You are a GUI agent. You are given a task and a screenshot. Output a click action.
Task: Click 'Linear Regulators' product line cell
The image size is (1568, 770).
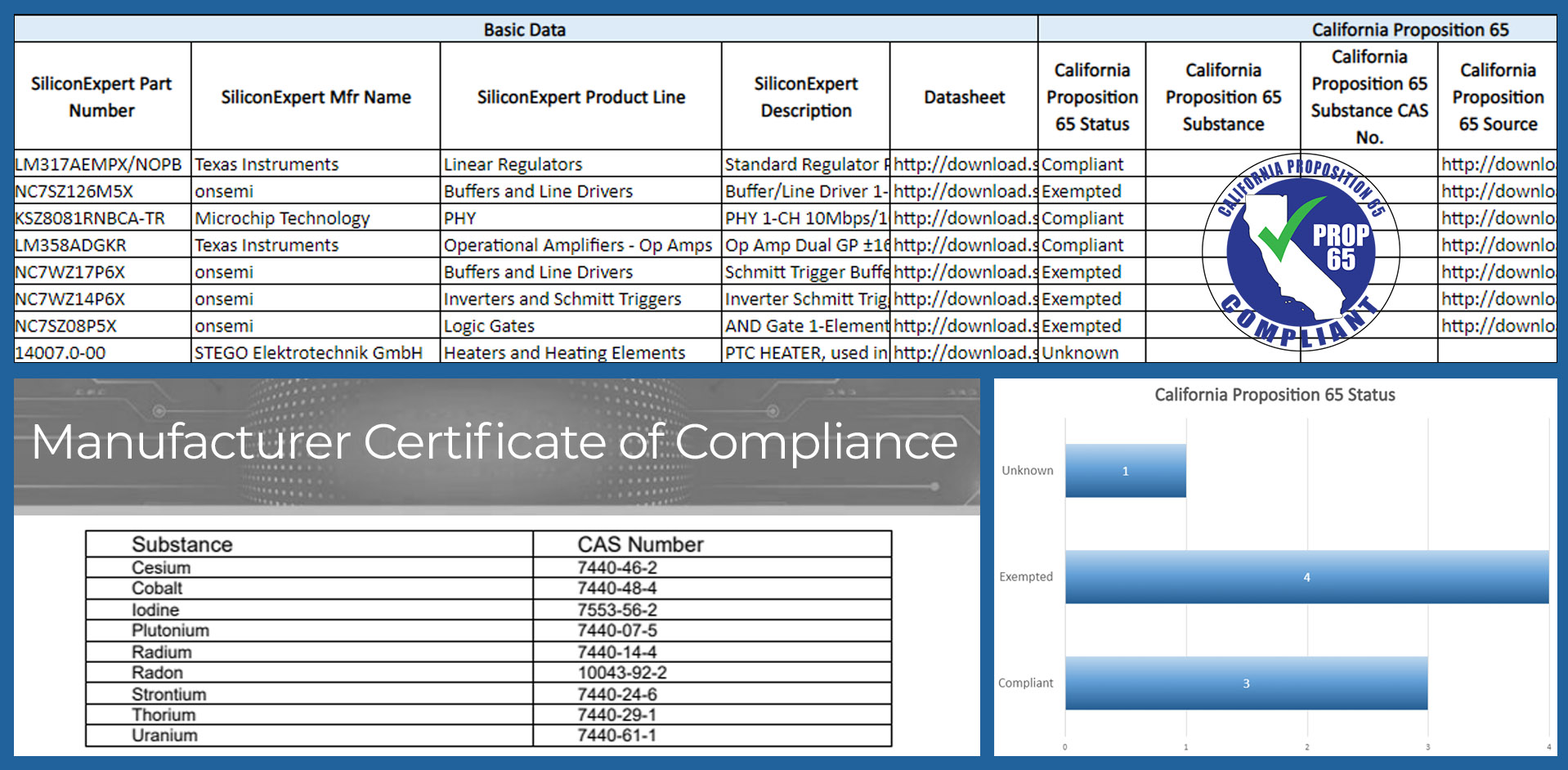[x=581, y=163]
